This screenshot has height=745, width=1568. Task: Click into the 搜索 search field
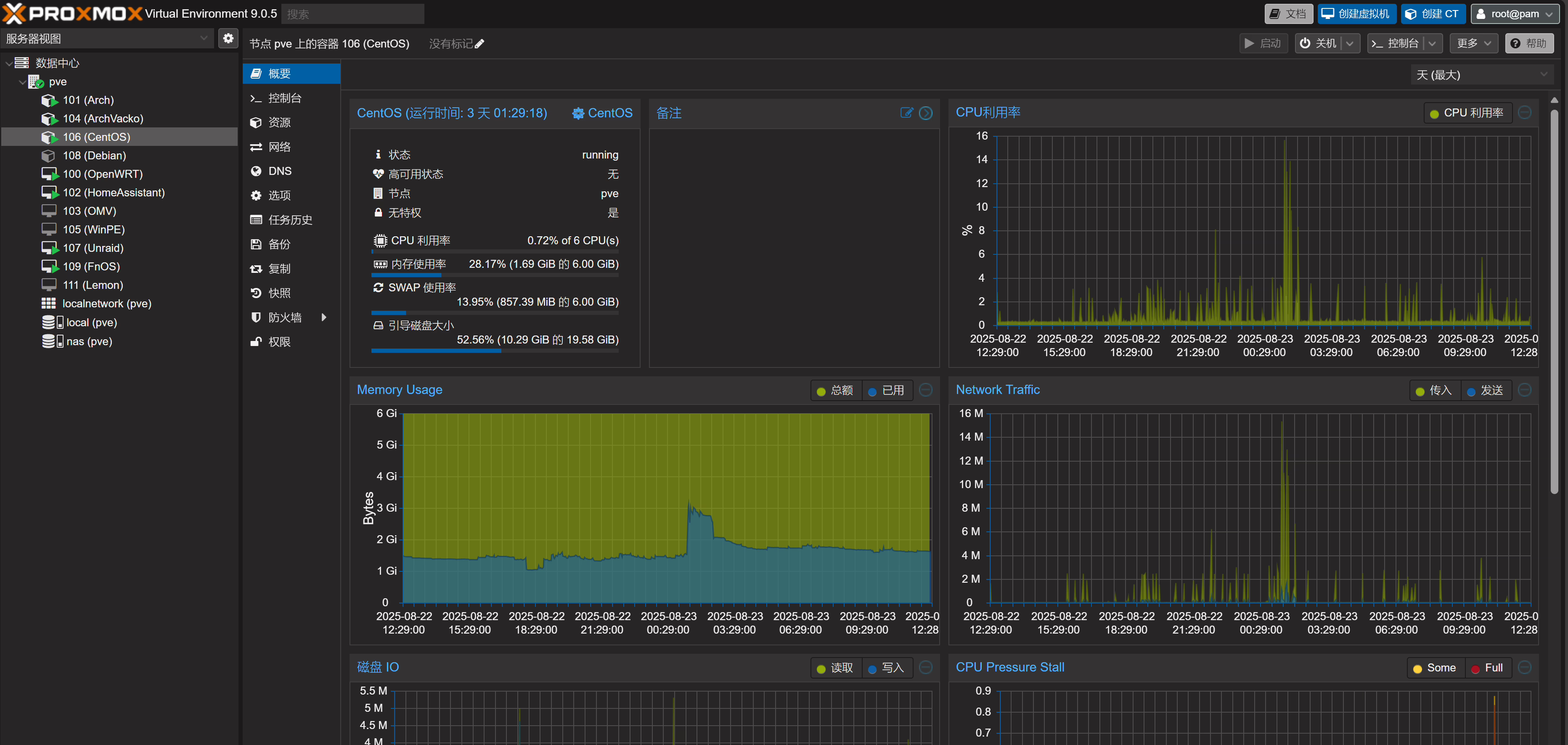tap(352, 13)
